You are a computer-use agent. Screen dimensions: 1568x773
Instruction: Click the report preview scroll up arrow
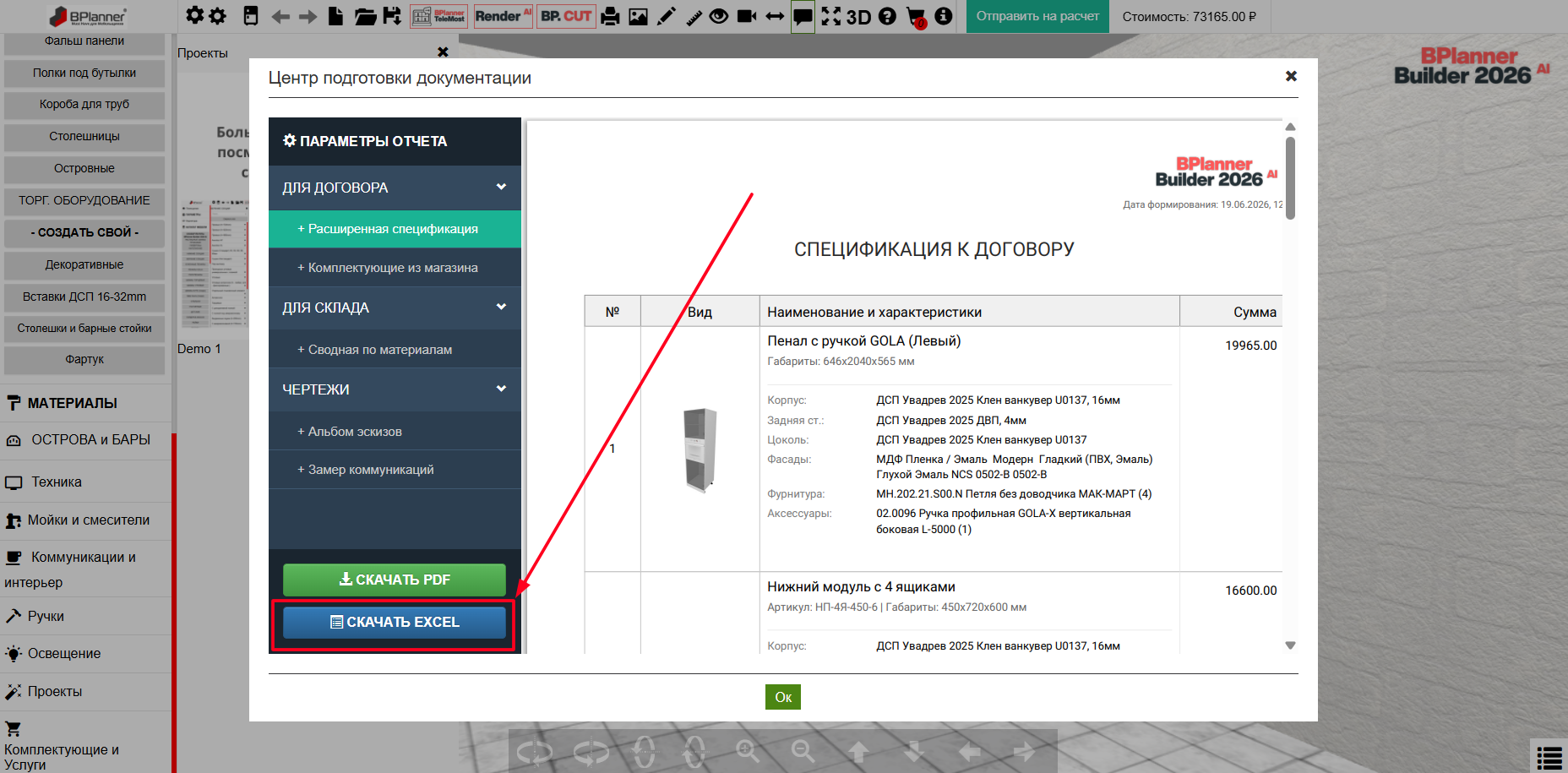tap(1290, 127)
